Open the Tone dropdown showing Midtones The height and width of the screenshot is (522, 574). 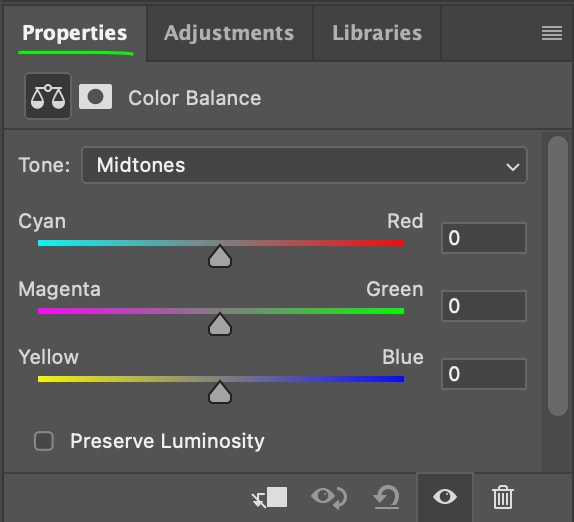pyautogui.click(x=304, y=165)
